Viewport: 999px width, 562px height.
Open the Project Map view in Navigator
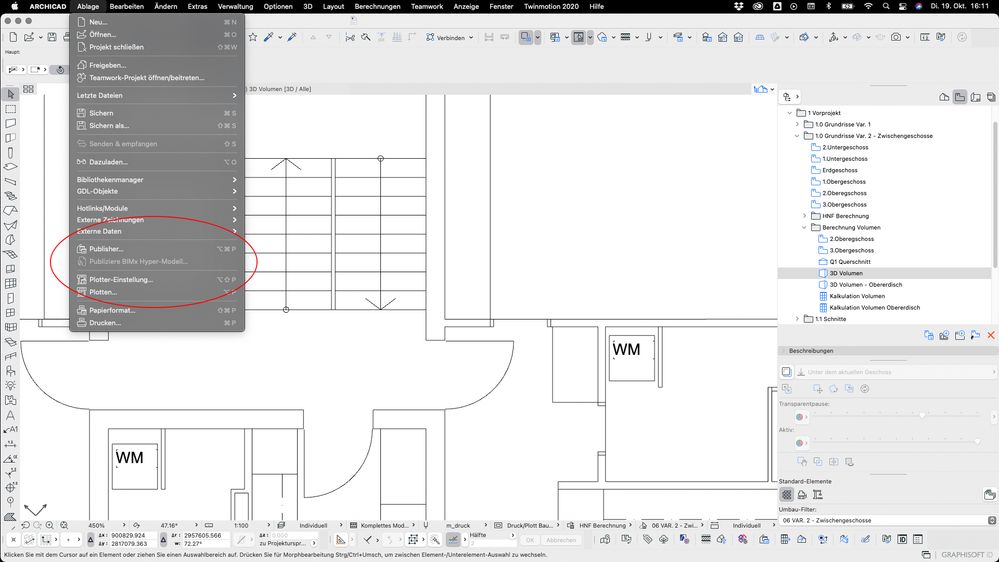(944, 97)
